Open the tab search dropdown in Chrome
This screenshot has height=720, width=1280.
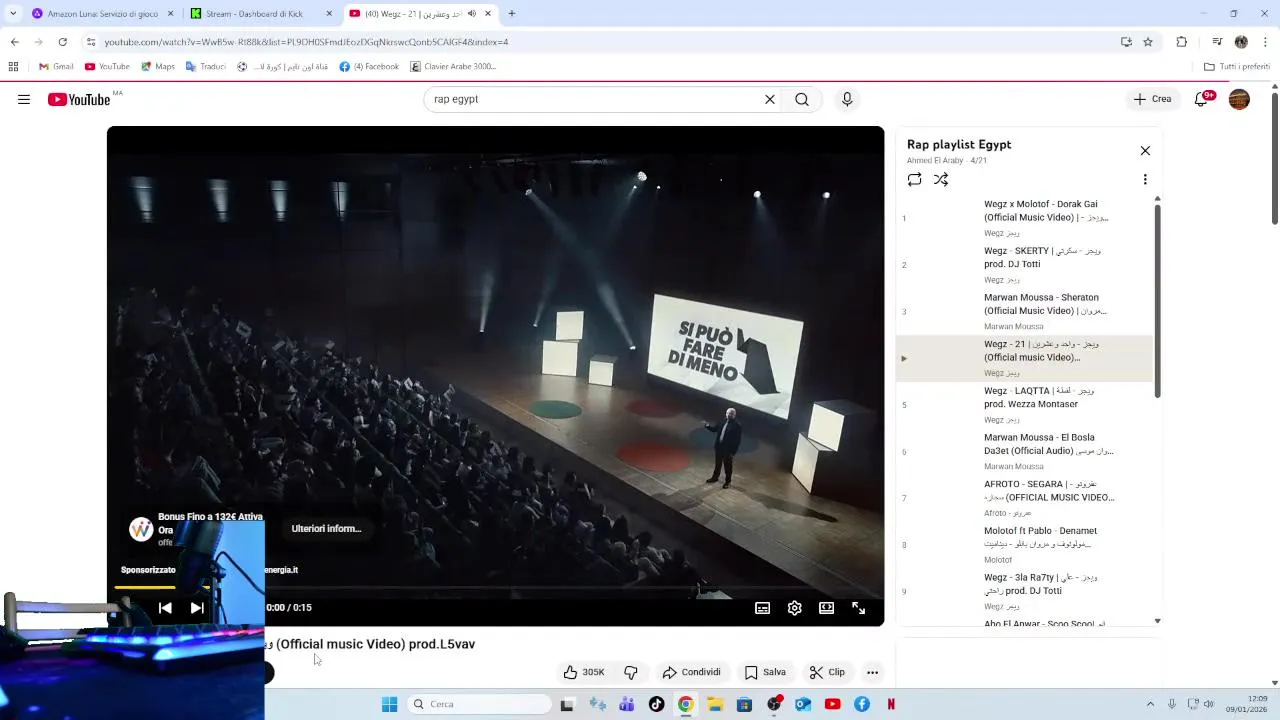(13, 14)
